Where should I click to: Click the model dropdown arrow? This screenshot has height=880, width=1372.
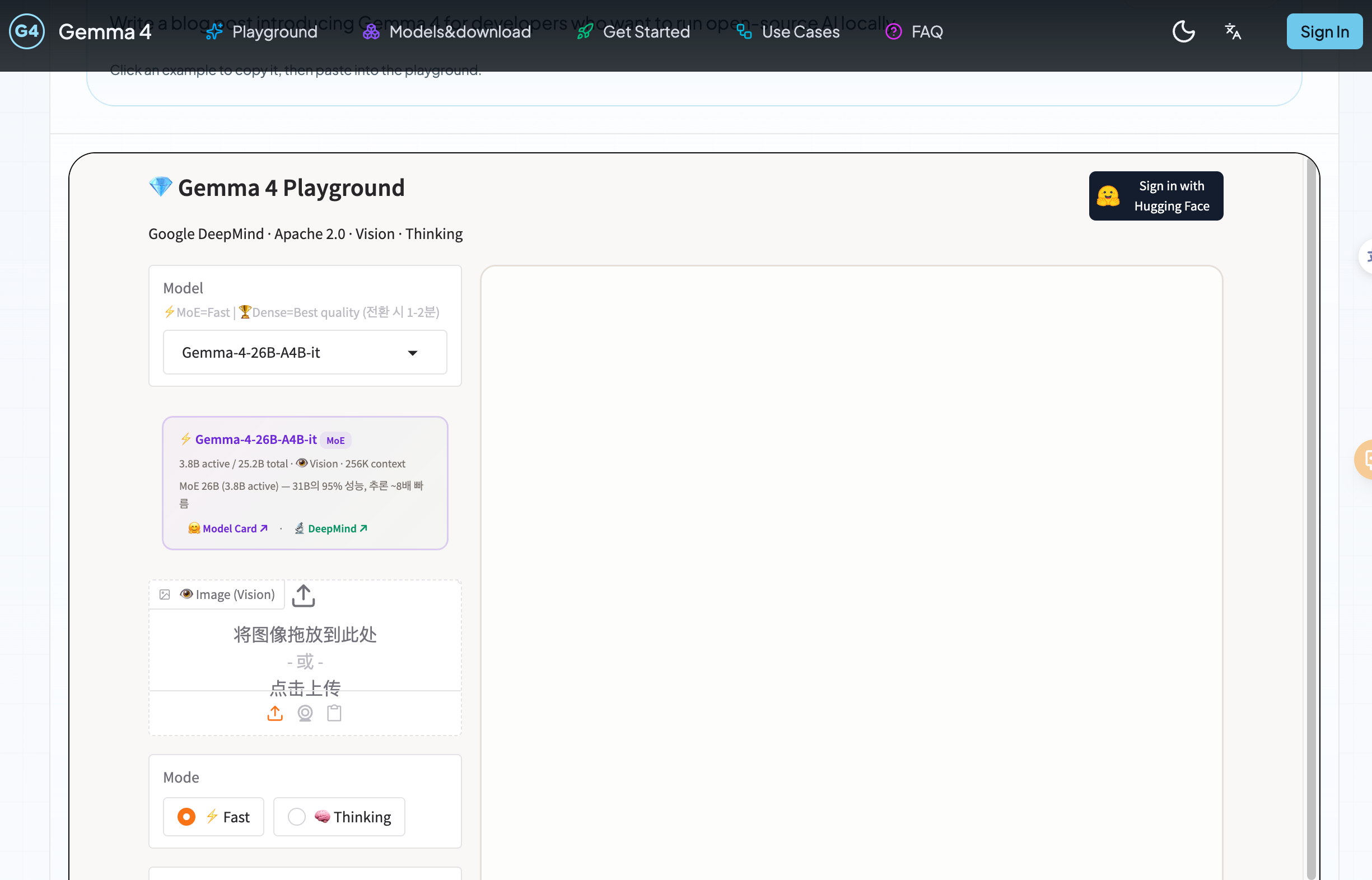[413, 353]
